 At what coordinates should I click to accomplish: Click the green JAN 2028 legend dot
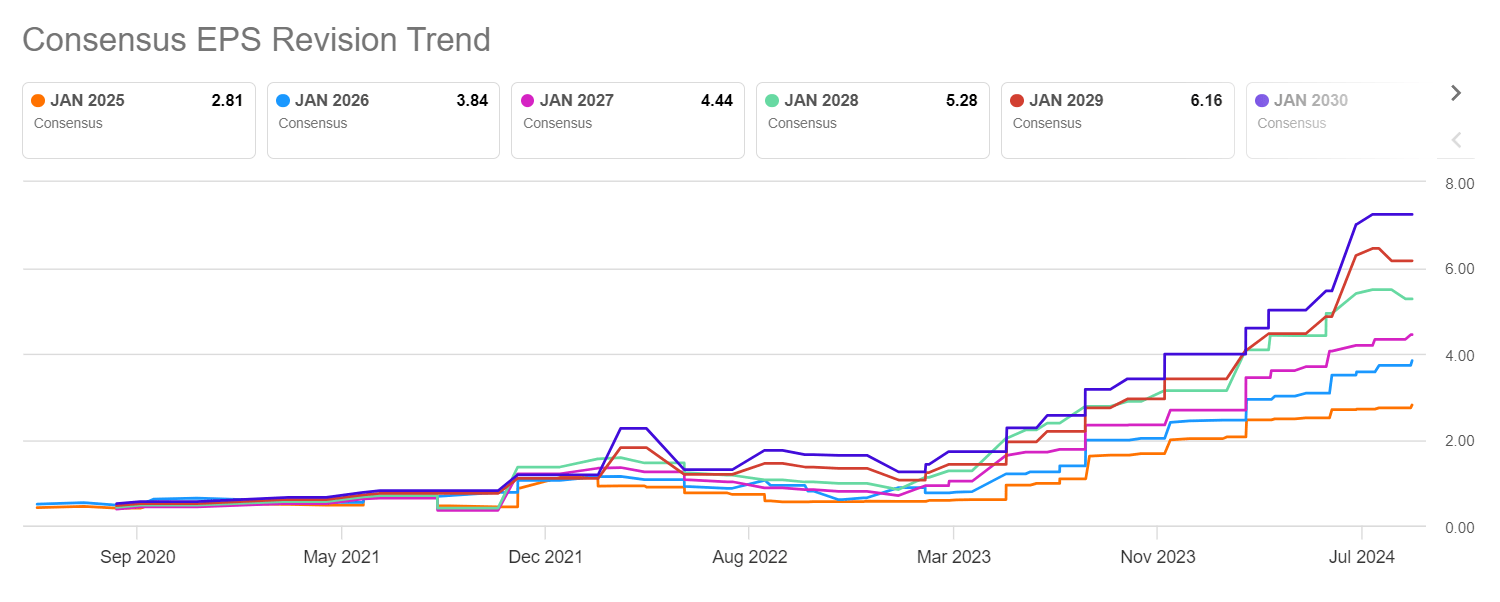[x=772, y=101]
